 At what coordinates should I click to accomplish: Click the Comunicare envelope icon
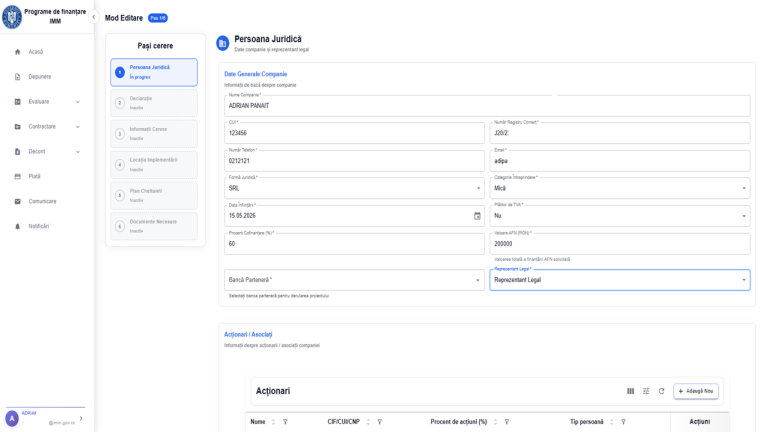18,201
